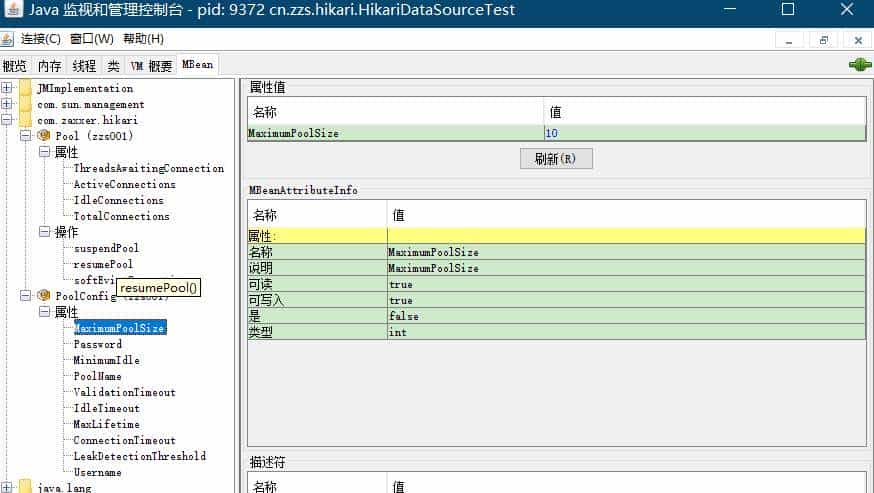Click the 值 column header in 属性值 table
The width and height of the screenshot is (874, 493).
(x=705, y=112)
